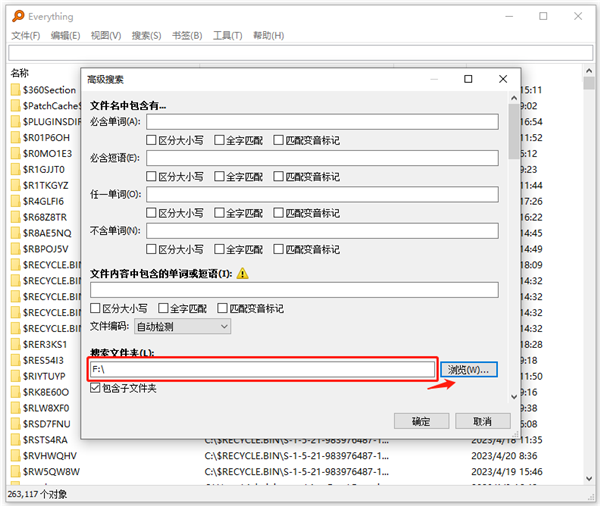Open the 文件编码 自动检测 dropdown

(183, 326)
